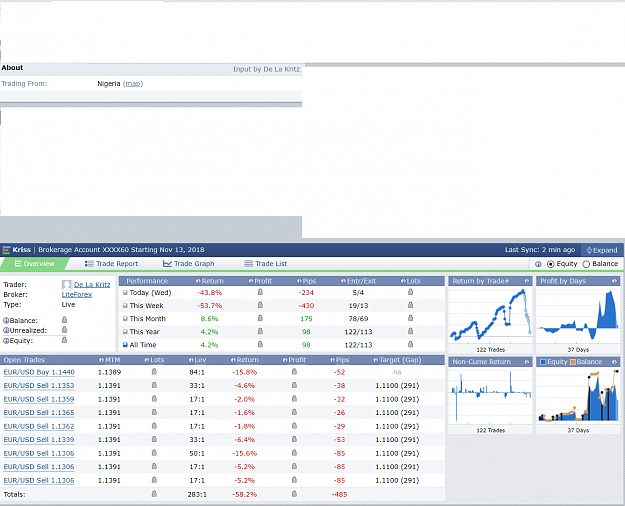The height and width of the screenshot is (506, 625).
Task: Toggle the This Year period checkbox
Action: pyautogui.click(x=125, y=332)
